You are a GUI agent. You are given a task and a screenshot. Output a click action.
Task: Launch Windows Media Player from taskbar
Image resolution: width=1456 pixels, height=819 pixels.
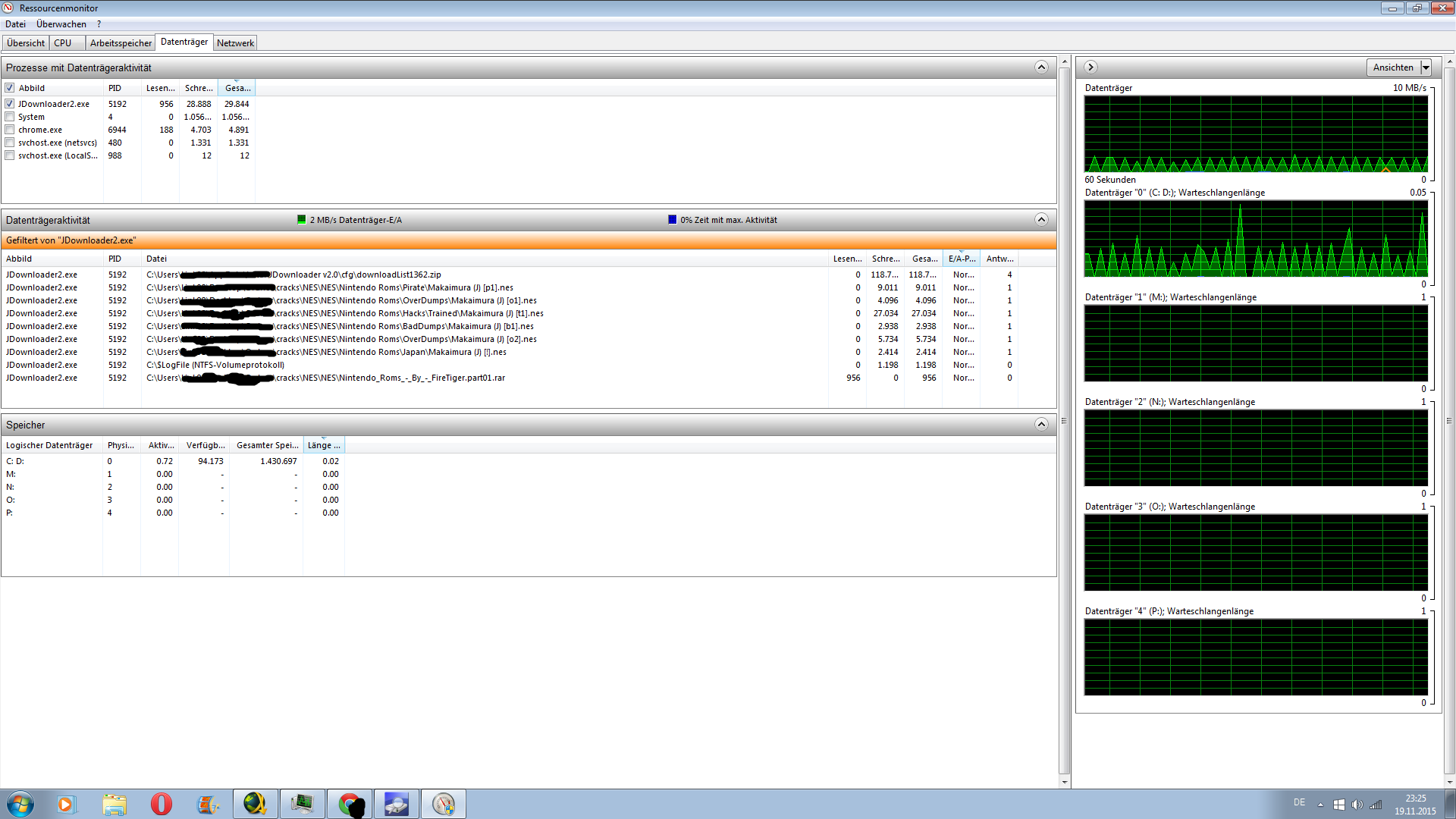click(67, 804)
